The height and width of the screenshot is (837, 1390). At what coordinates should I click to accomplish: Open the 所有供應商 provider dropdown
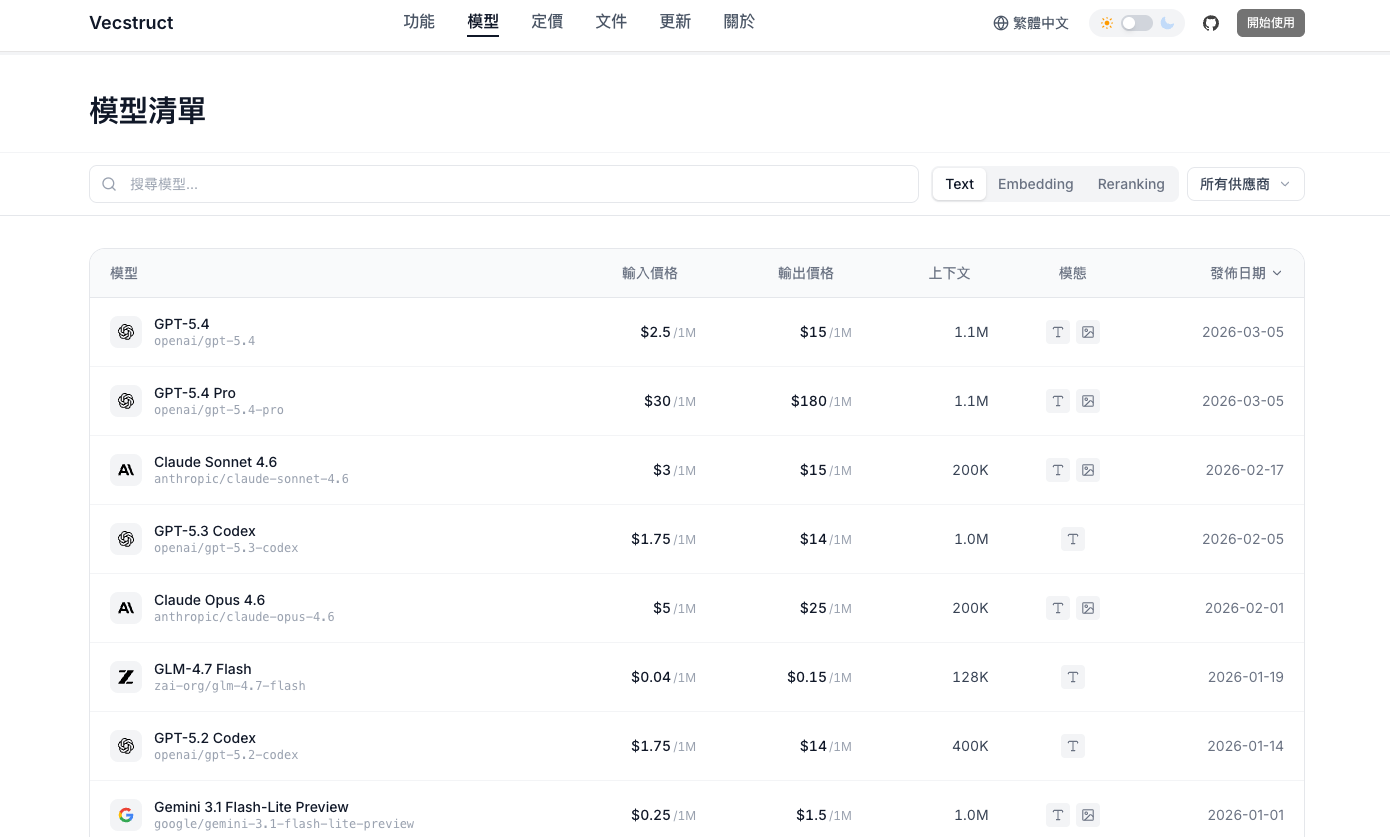1246,184
